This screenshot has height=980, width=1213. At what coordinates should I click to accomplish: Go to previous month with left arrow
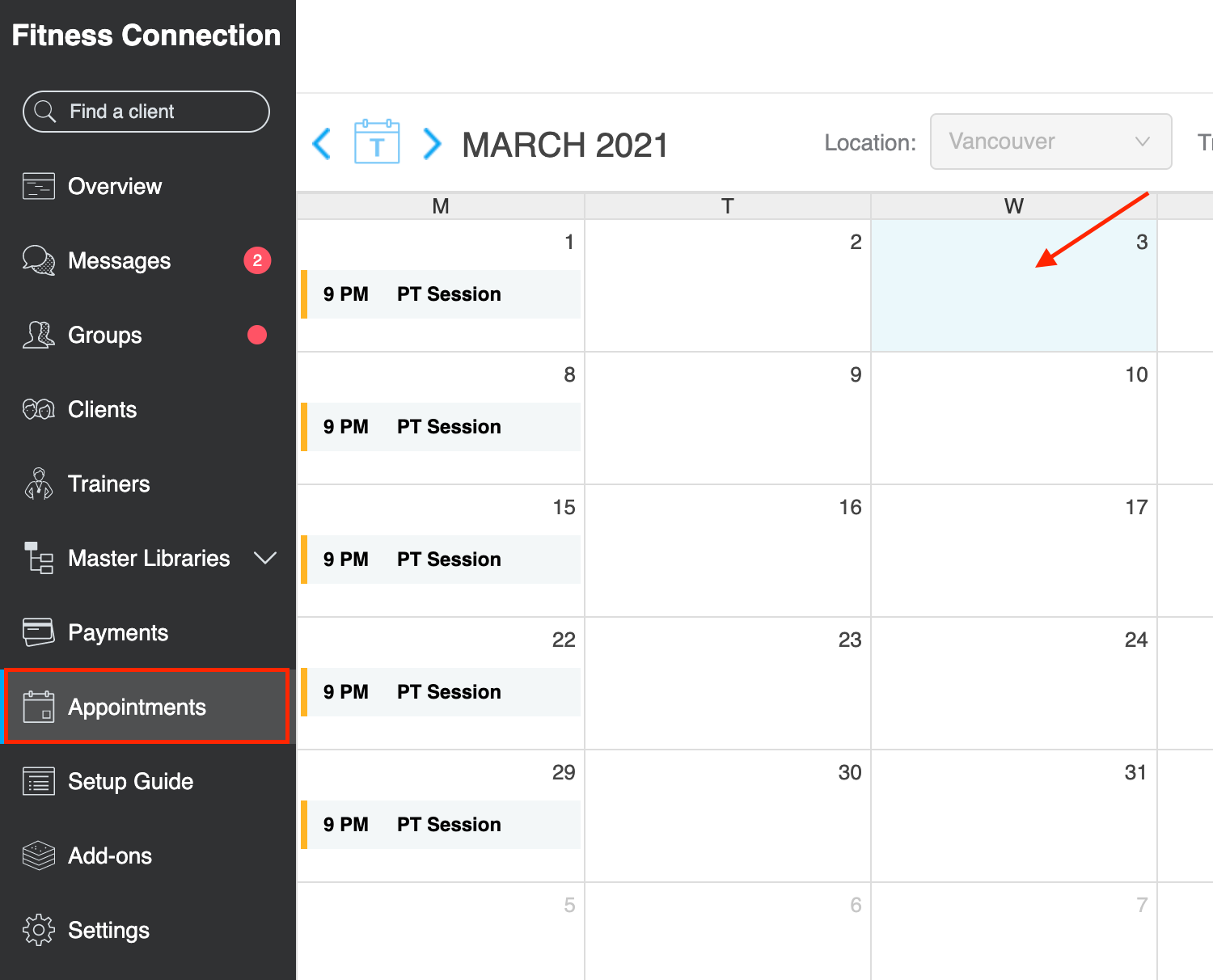322,144
